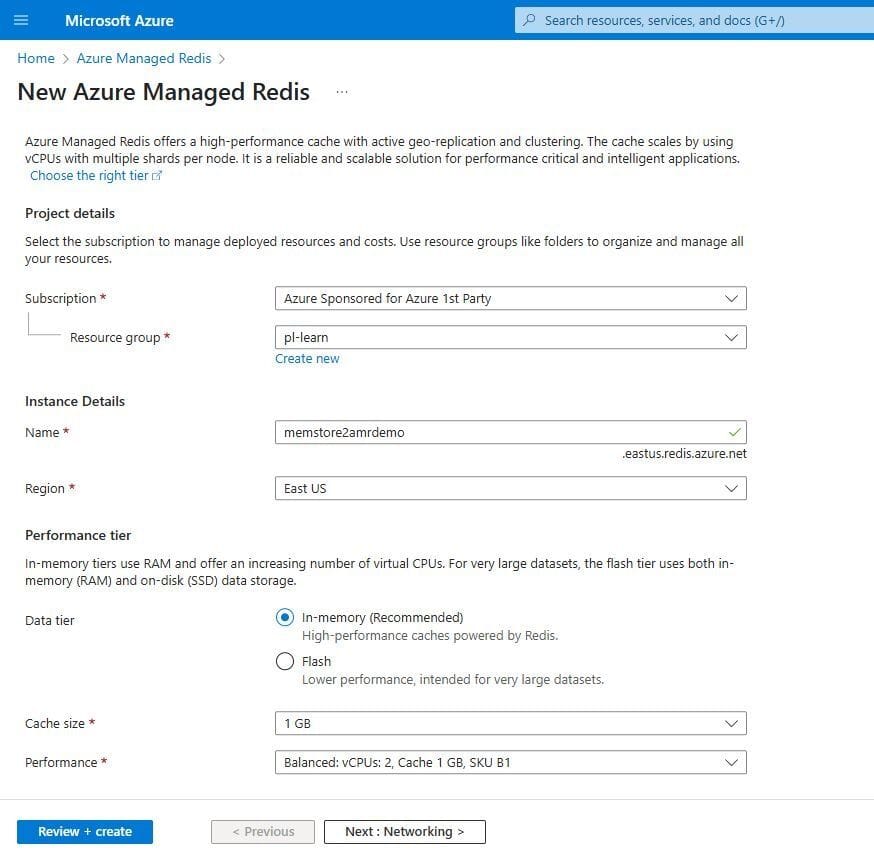This screenshot has height=864, width=874.
Task: Open the Resource group dropdown
Action: [510, 337]
